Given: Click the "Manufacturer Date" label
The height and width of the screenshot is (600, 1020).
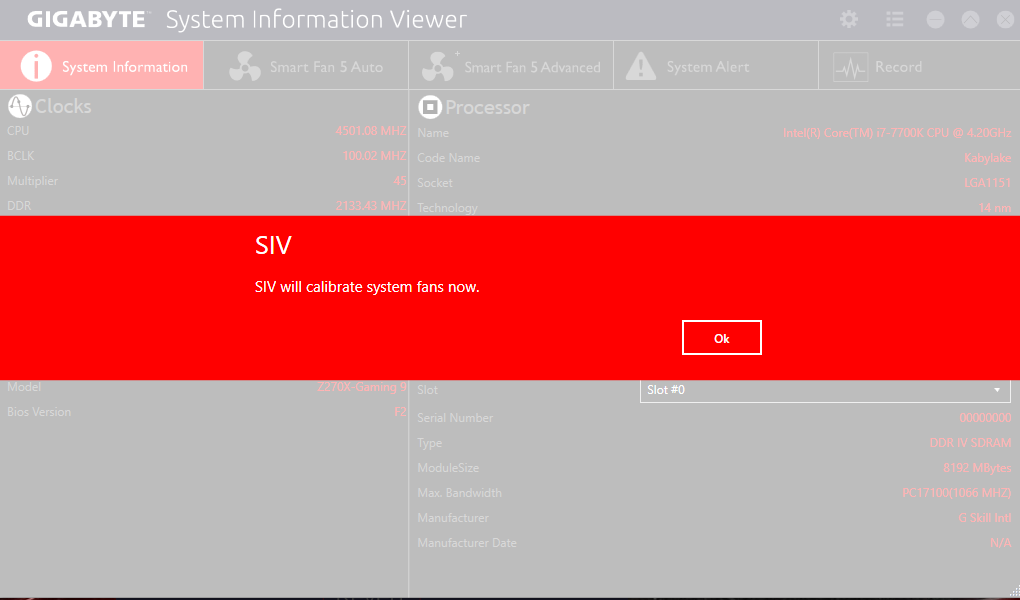Looking at the screenshot, I should 467,543.
